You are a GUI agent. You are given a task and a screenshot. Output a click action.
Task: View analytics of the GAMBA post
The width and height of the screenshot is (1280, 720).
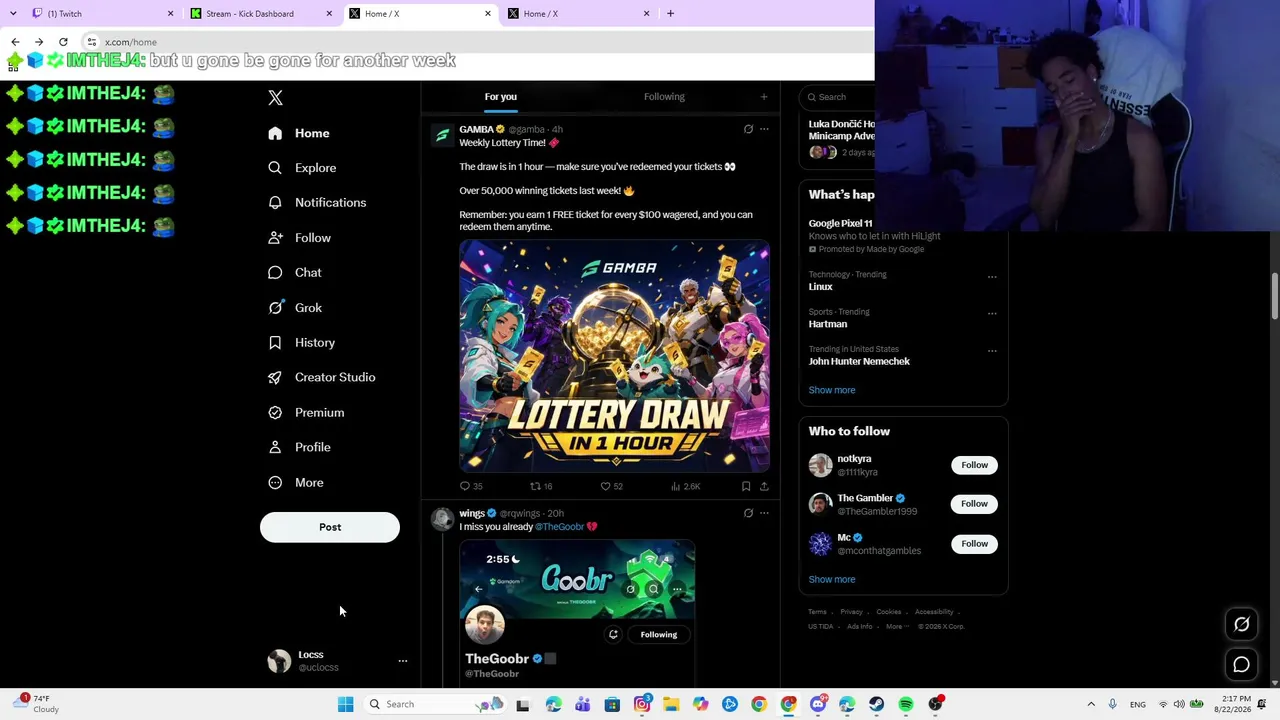[685, 486]
